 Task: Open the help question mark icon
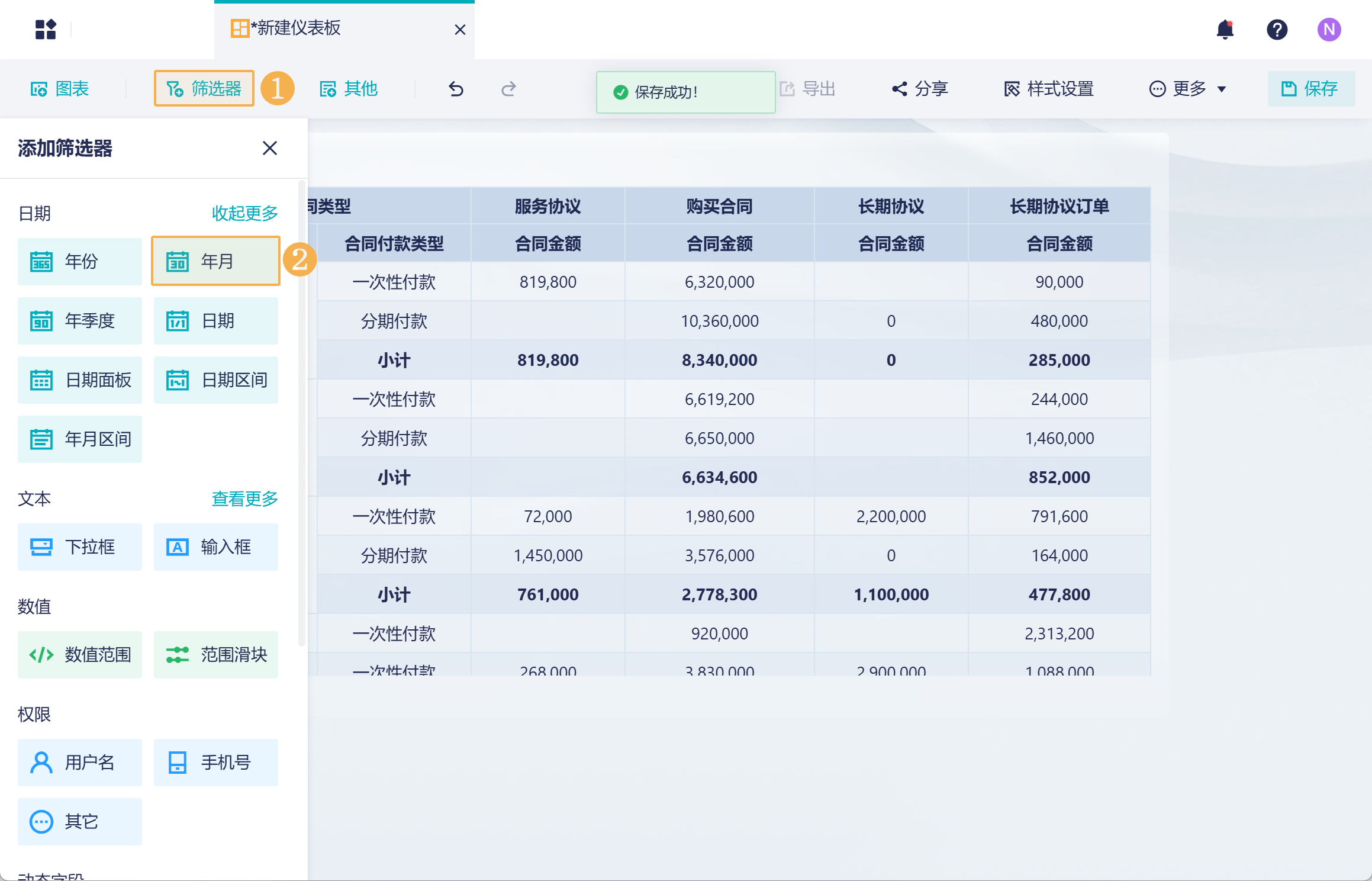point(1277,30)
